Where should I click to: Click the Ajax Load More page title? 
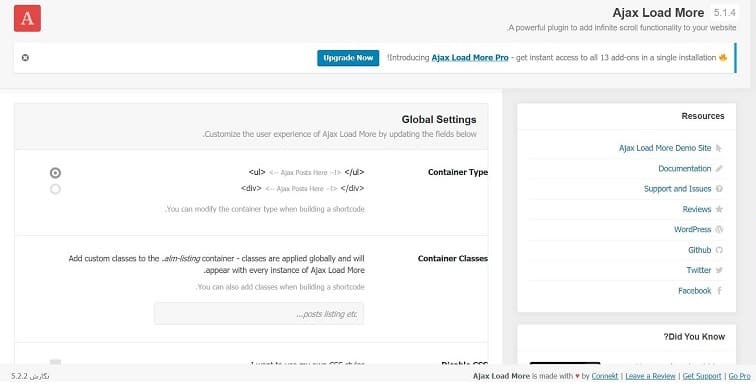coord(658,13)
